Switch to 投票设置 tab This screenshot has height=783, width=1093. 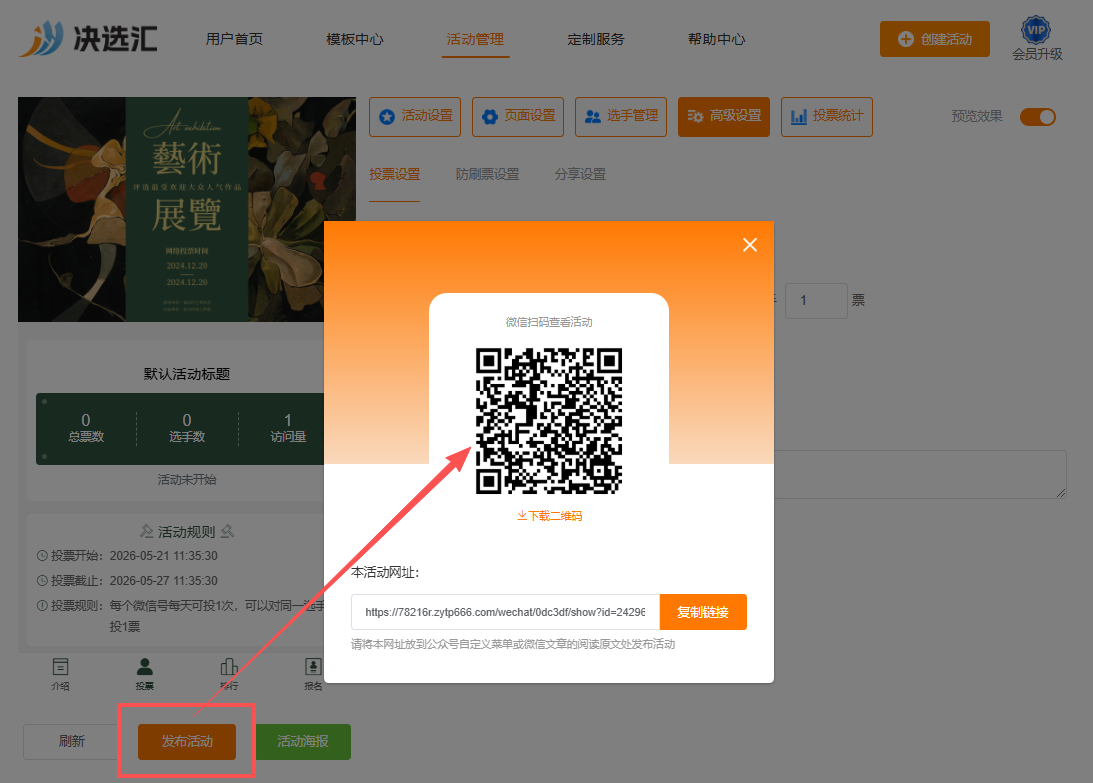395,174
